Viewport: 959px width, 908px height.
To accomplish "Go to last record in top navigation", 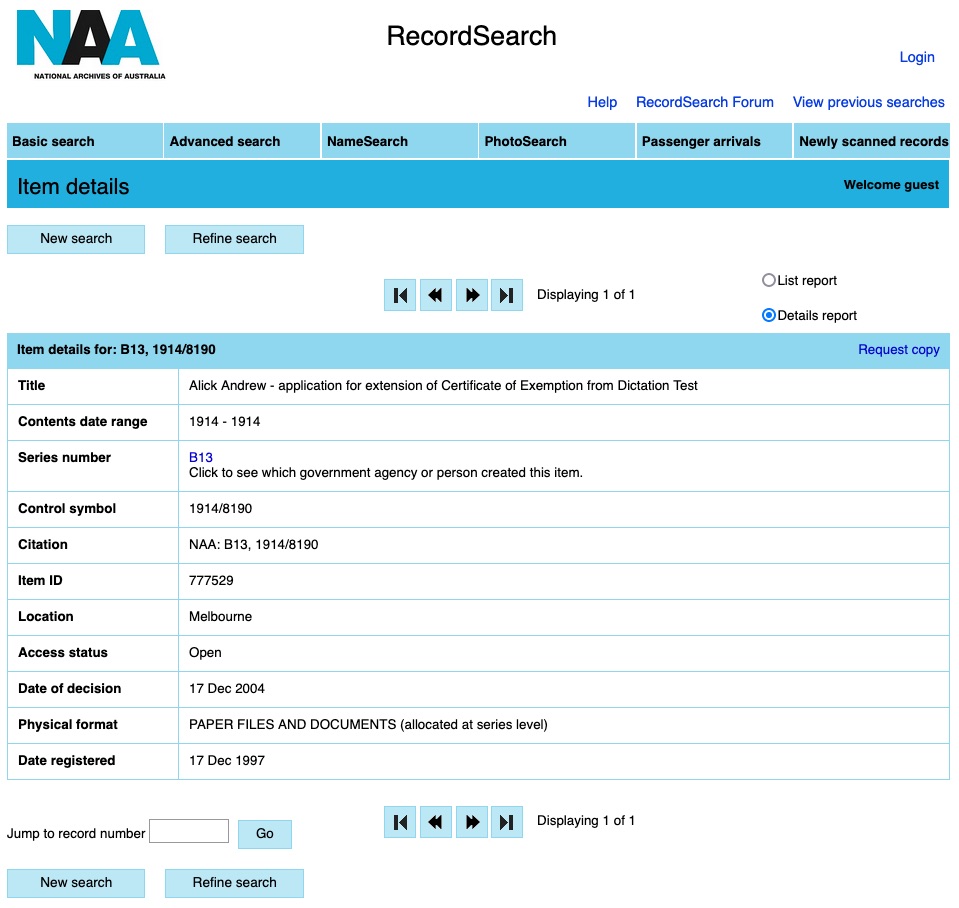I will tap(507, 295).
